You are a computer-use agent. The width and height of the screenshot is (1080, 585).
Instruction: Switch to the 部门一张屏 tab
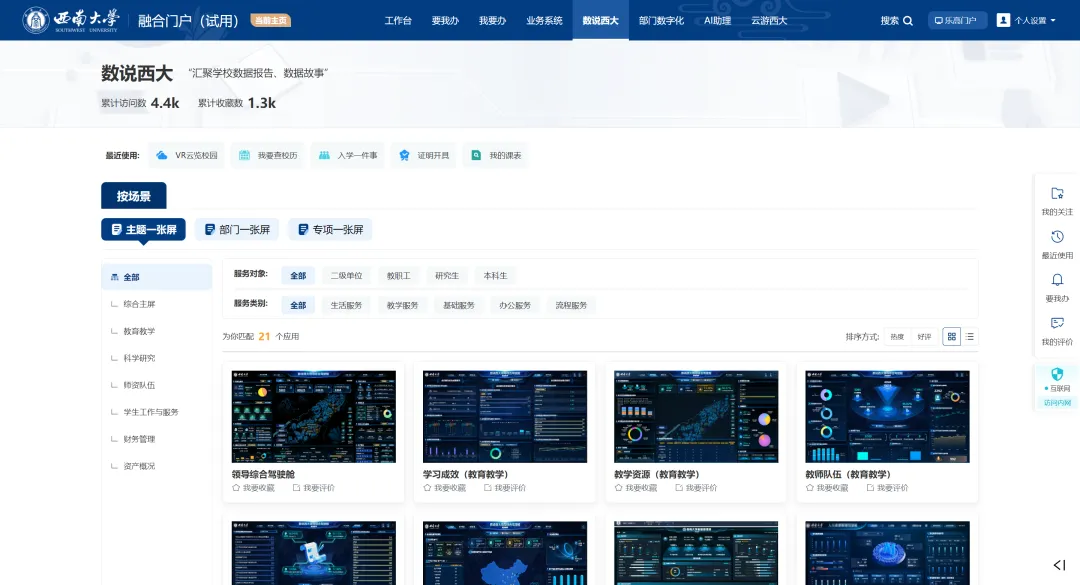(239, 229)
